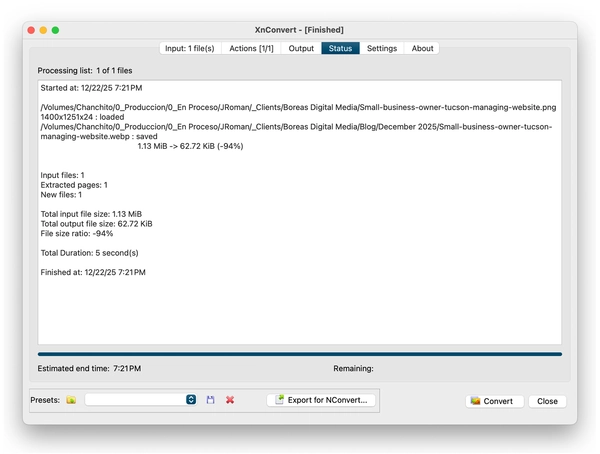Save current preset with floppy icon
The width and height of the screenshot is (600, 454).
211,400
